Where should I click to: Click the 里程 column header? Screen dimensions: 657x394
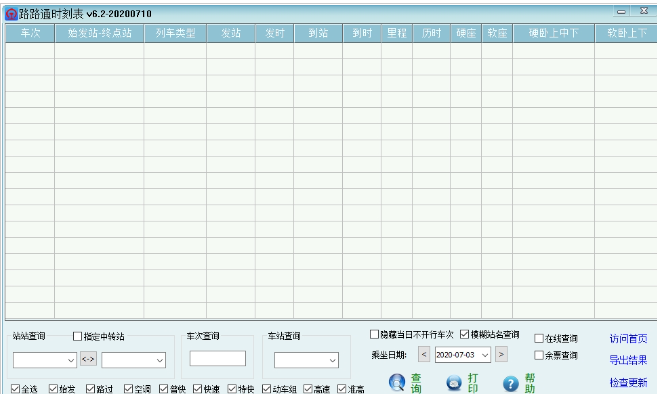pos(397,33)
